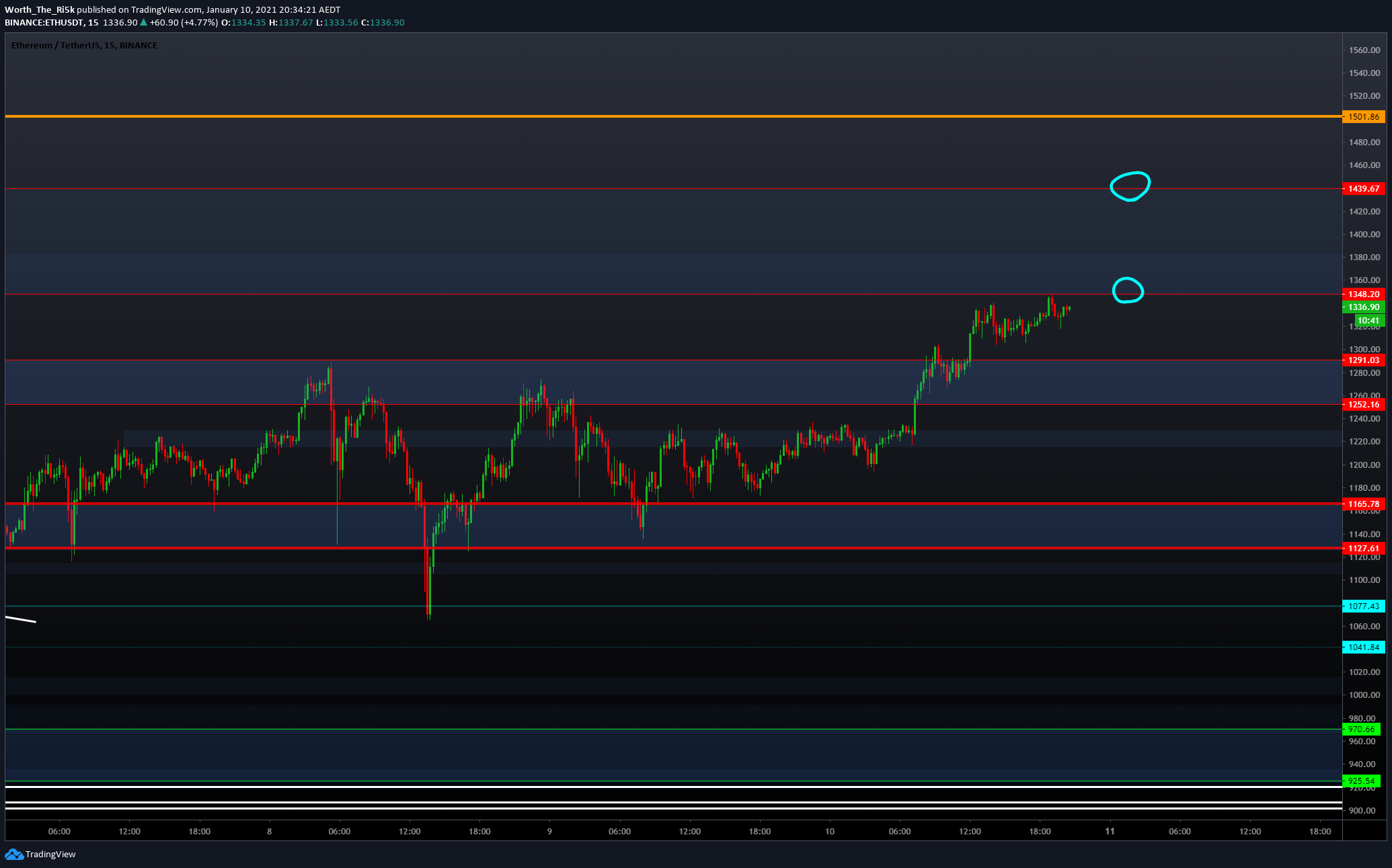Screen dimensions: 1392x868
Task: Click the TradingView wordmark link
Action: 50,854
